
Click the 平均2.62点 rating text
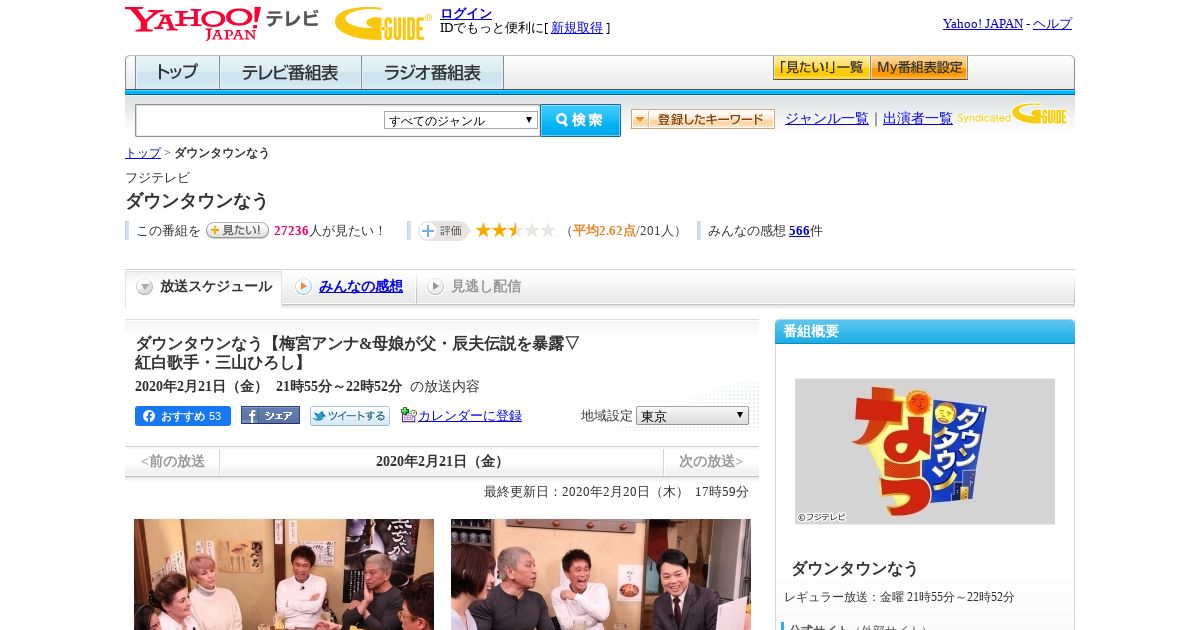tap(604, 231)
